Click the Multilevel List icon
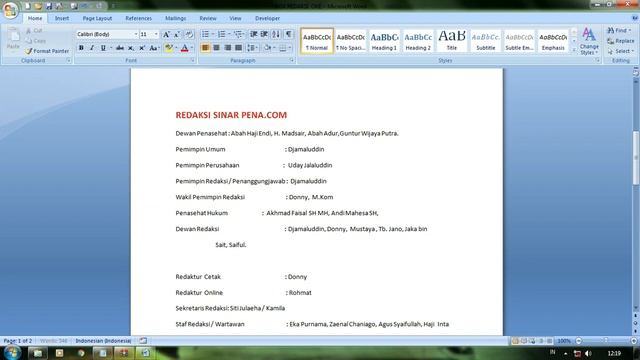Viewport: 640px width, 360px height. pyautogui.click(x=238, y=34)
